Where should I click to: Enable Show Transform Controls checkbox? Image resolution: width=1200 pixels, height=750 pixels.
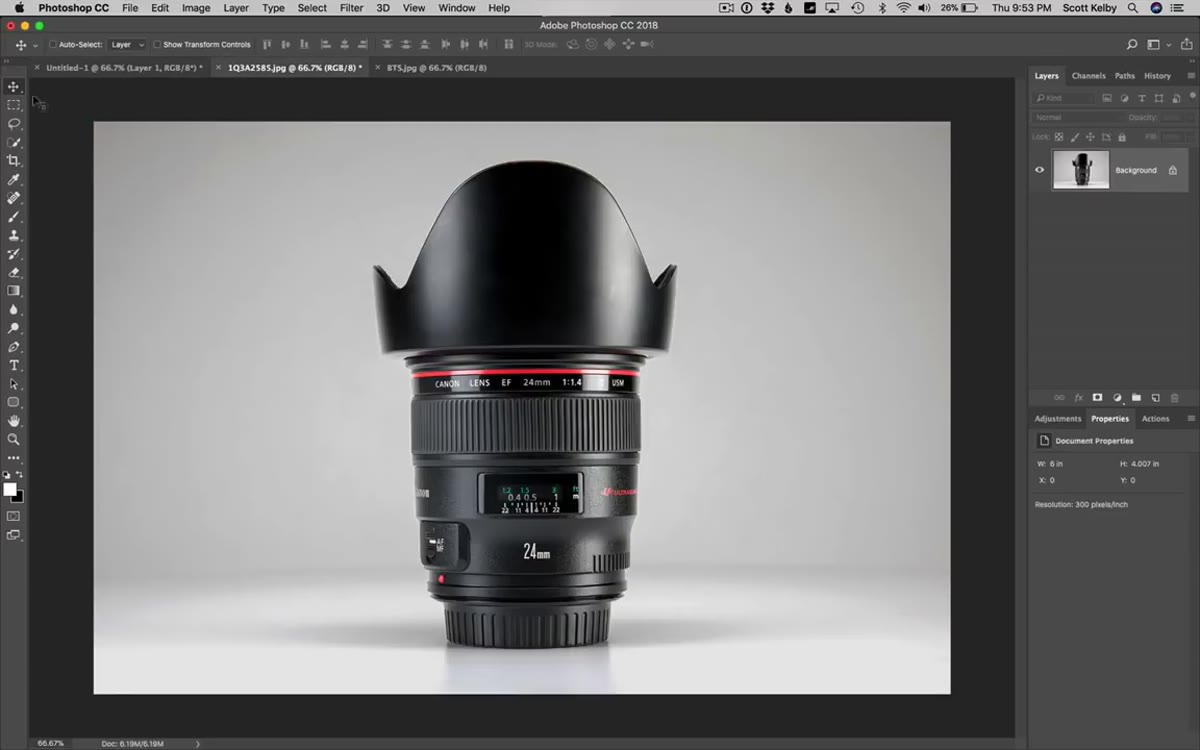pyautogui.click(x=157, y=45)
